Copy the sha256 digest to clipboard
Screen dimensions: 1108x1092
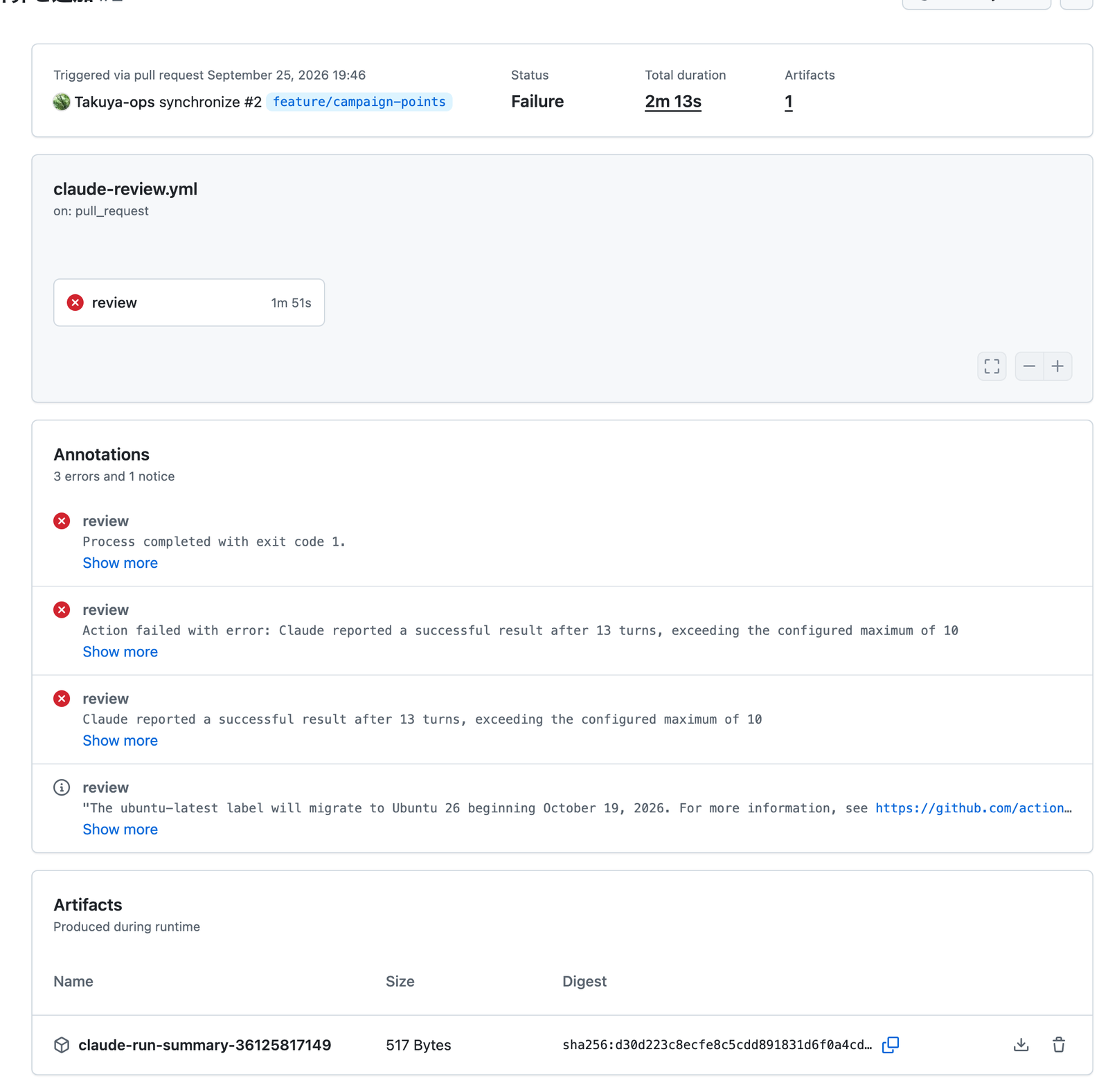click(x=891, y=1045)
